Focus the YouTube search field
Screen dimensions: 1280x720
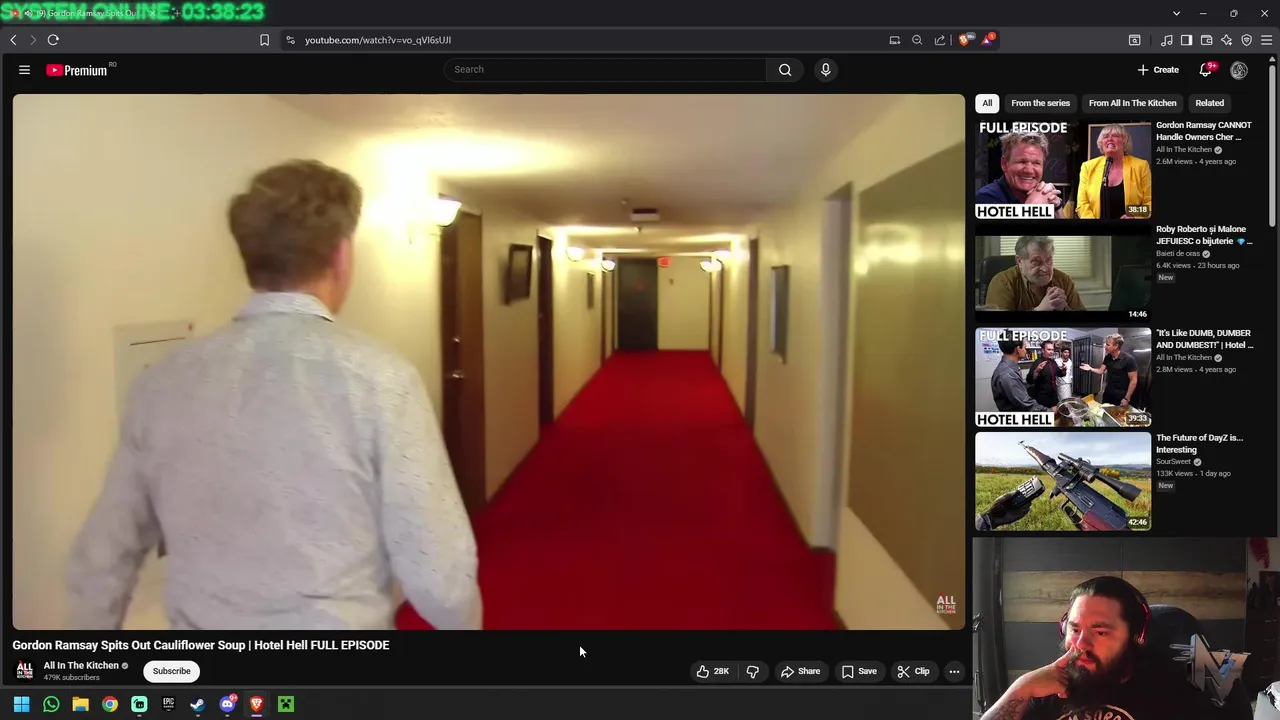point(606,70)
